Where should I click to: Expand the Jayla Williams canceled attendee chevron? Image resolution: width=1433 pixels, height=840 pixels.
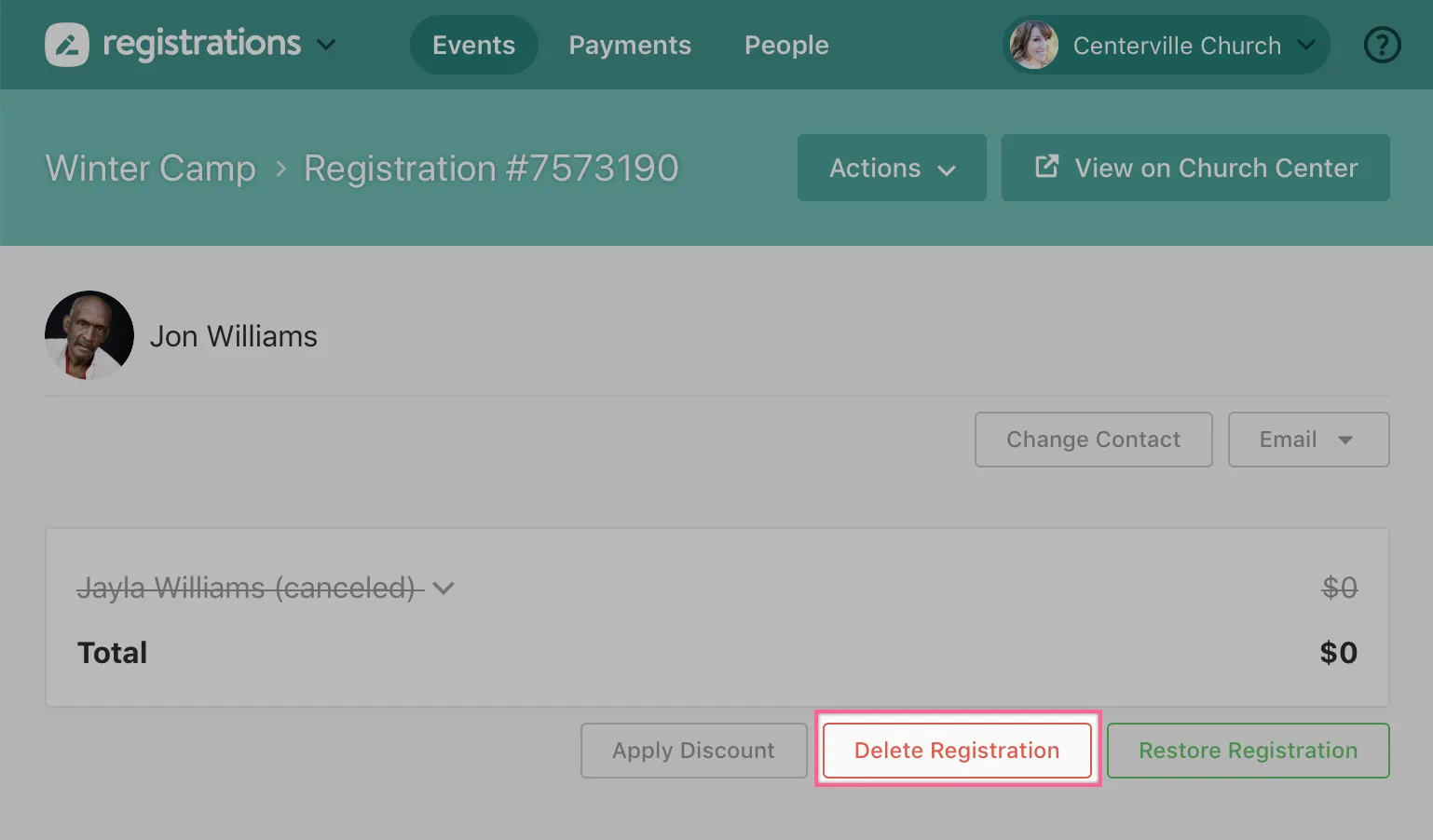click(444, 588)
